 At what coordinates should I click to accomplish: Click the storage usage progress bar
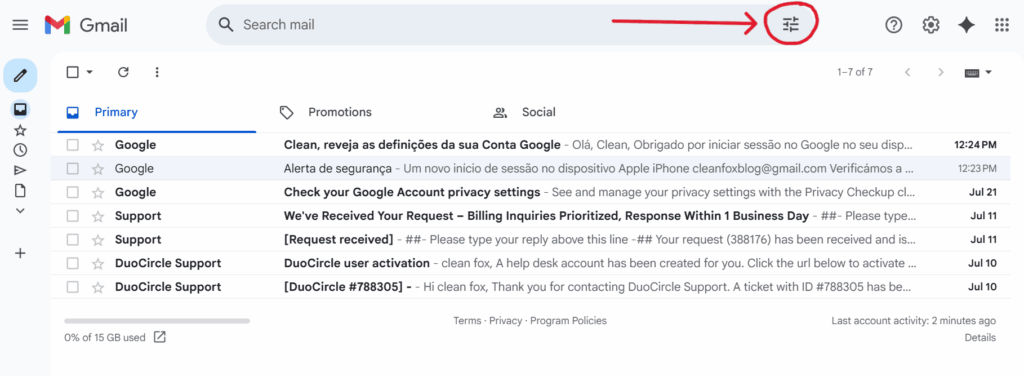157,321
